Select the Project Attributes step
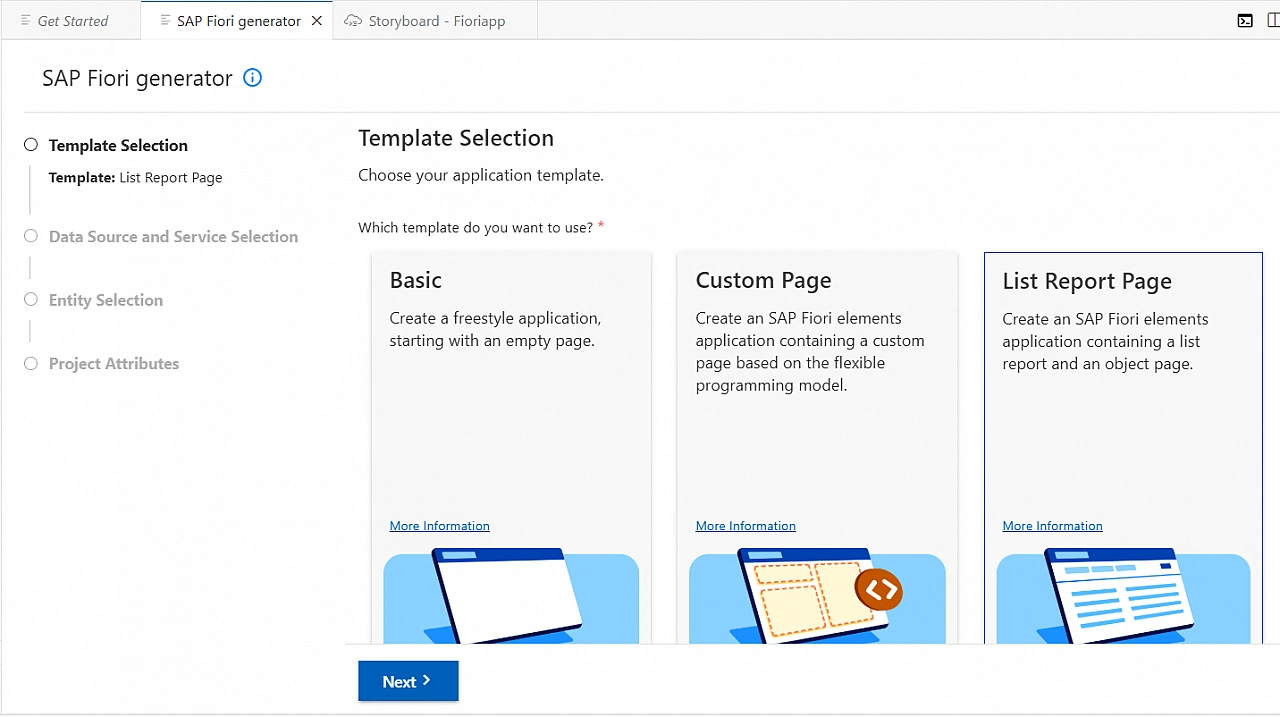The image size is (1280, 717). click(x=113, y=364)
